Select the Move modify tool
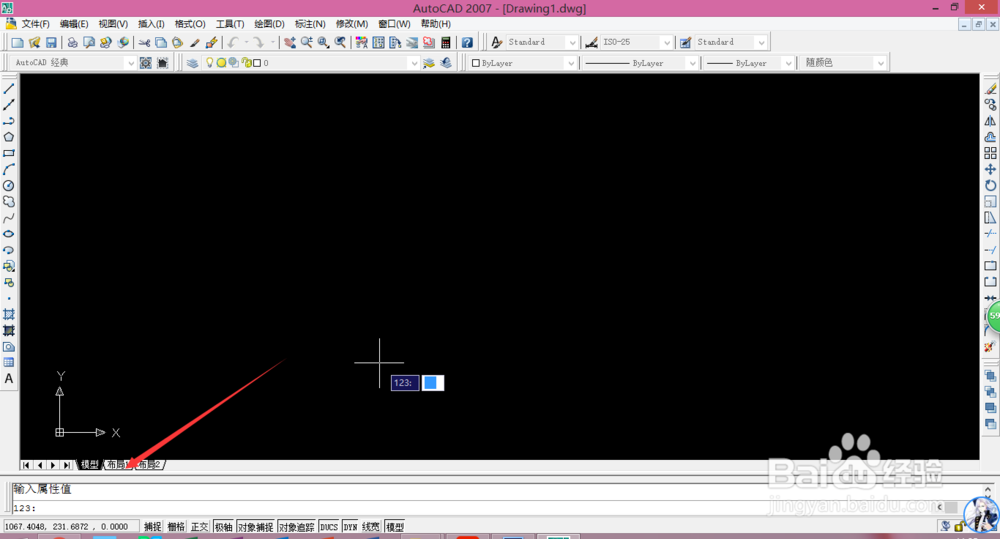This screenshot has height=539, width=1000. point(990,169)
